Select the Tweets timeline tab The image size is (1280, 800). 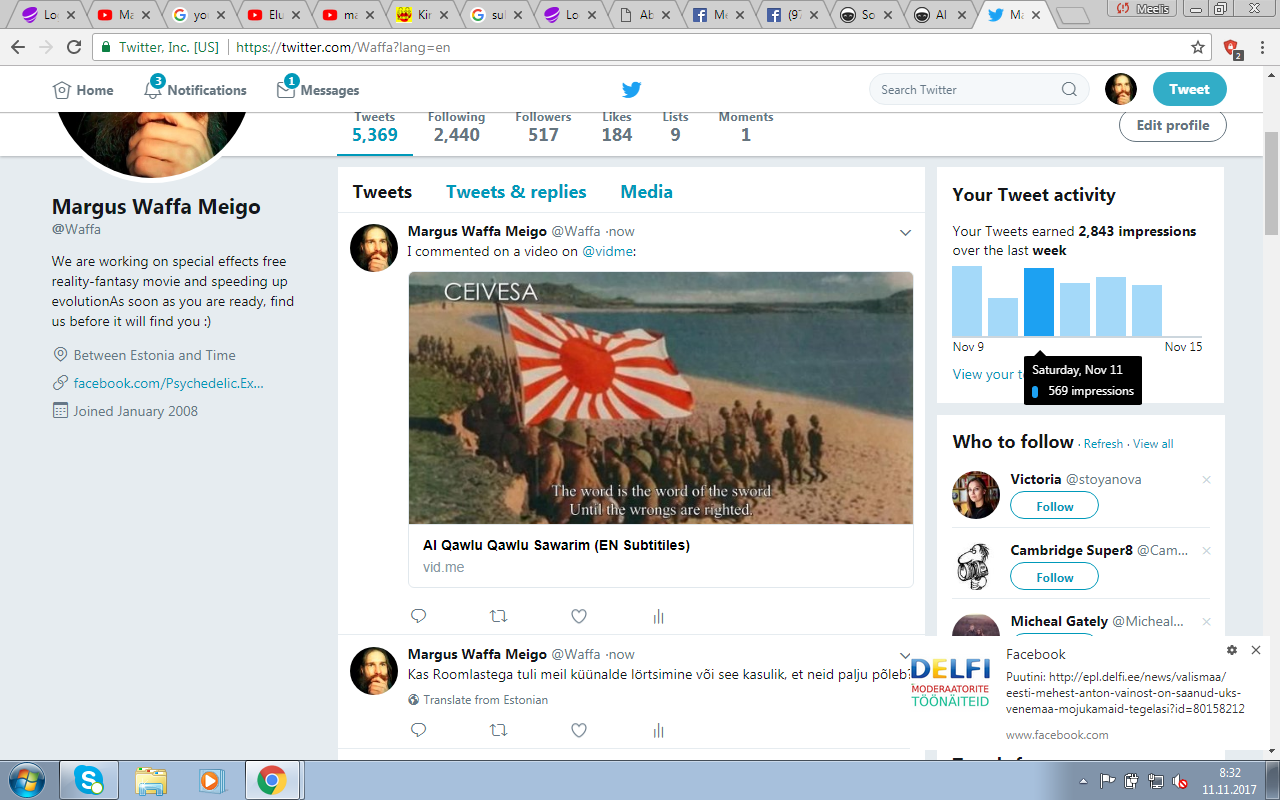tap(382, 192)
